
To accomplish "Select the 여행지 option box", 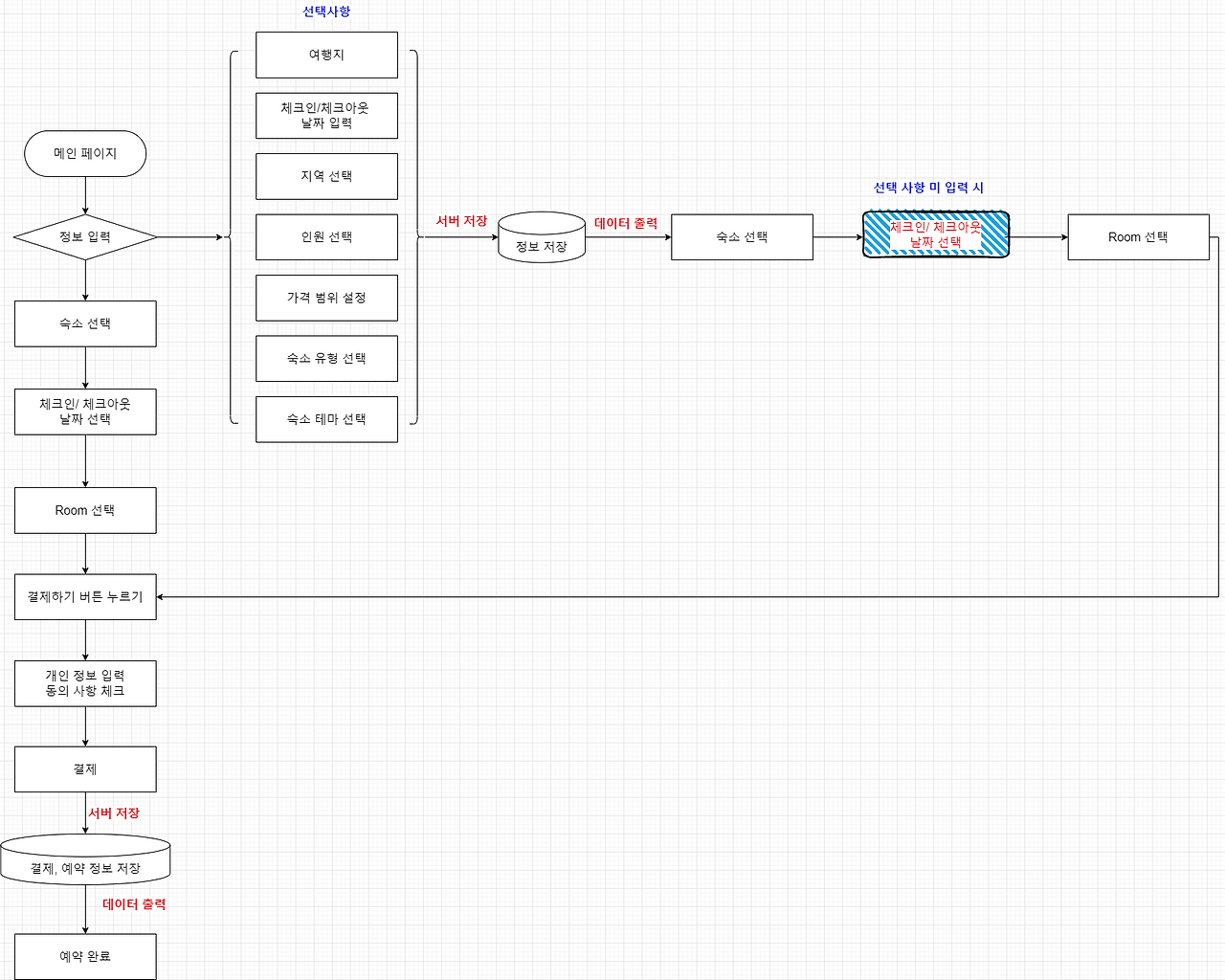I will (326, 55).
